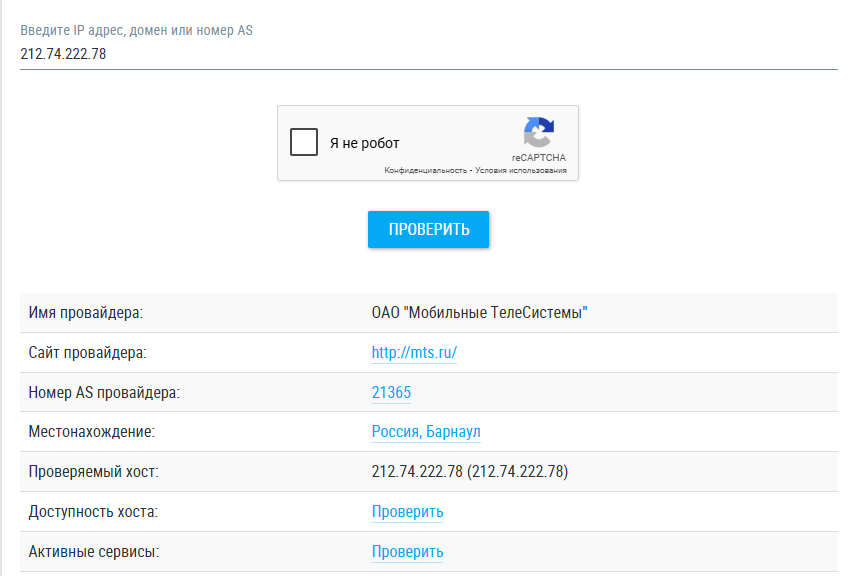Click the "Имя провайдера:" label
The width and height of the screenshot is (851, 576).
point(86,313)
